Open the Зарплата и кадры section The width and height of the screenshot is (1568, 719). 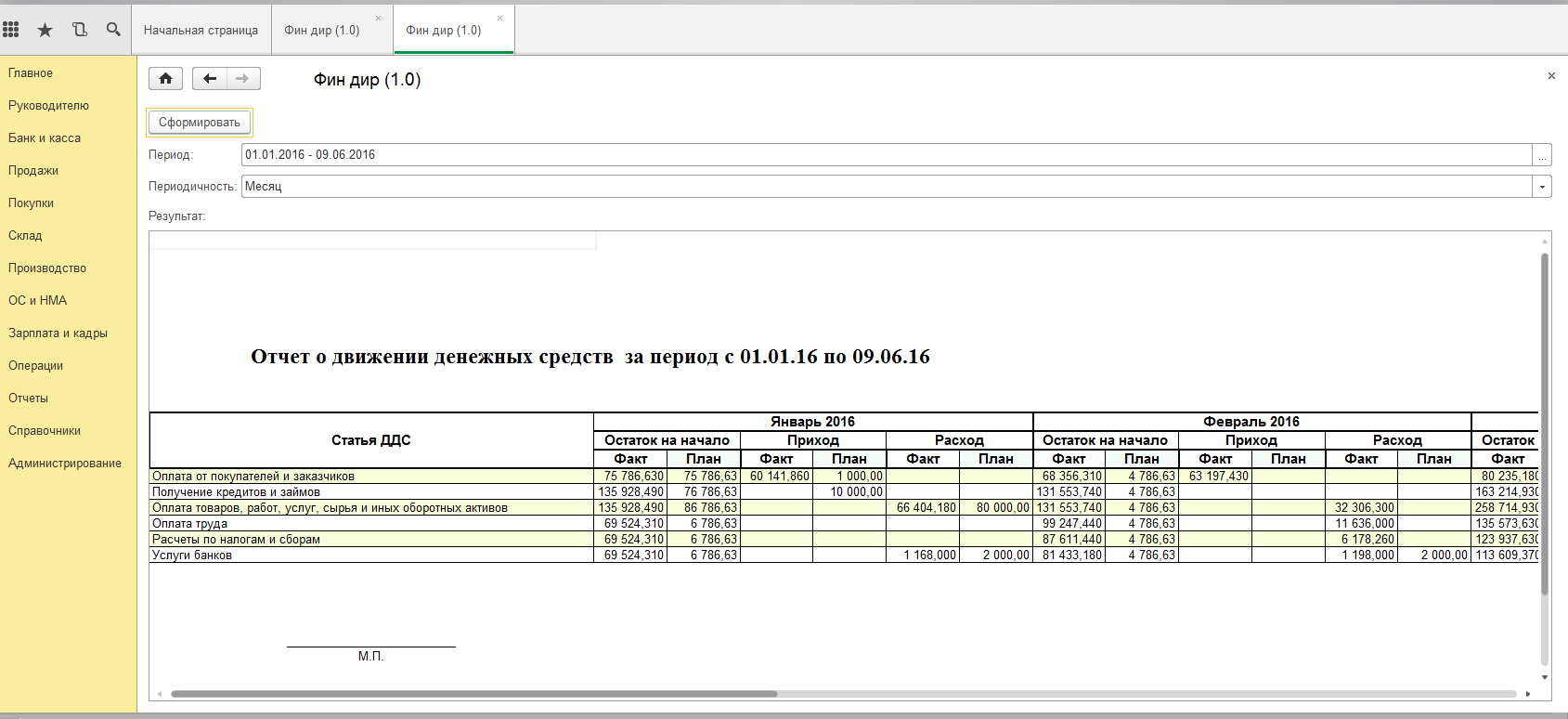tap(58, 333)
